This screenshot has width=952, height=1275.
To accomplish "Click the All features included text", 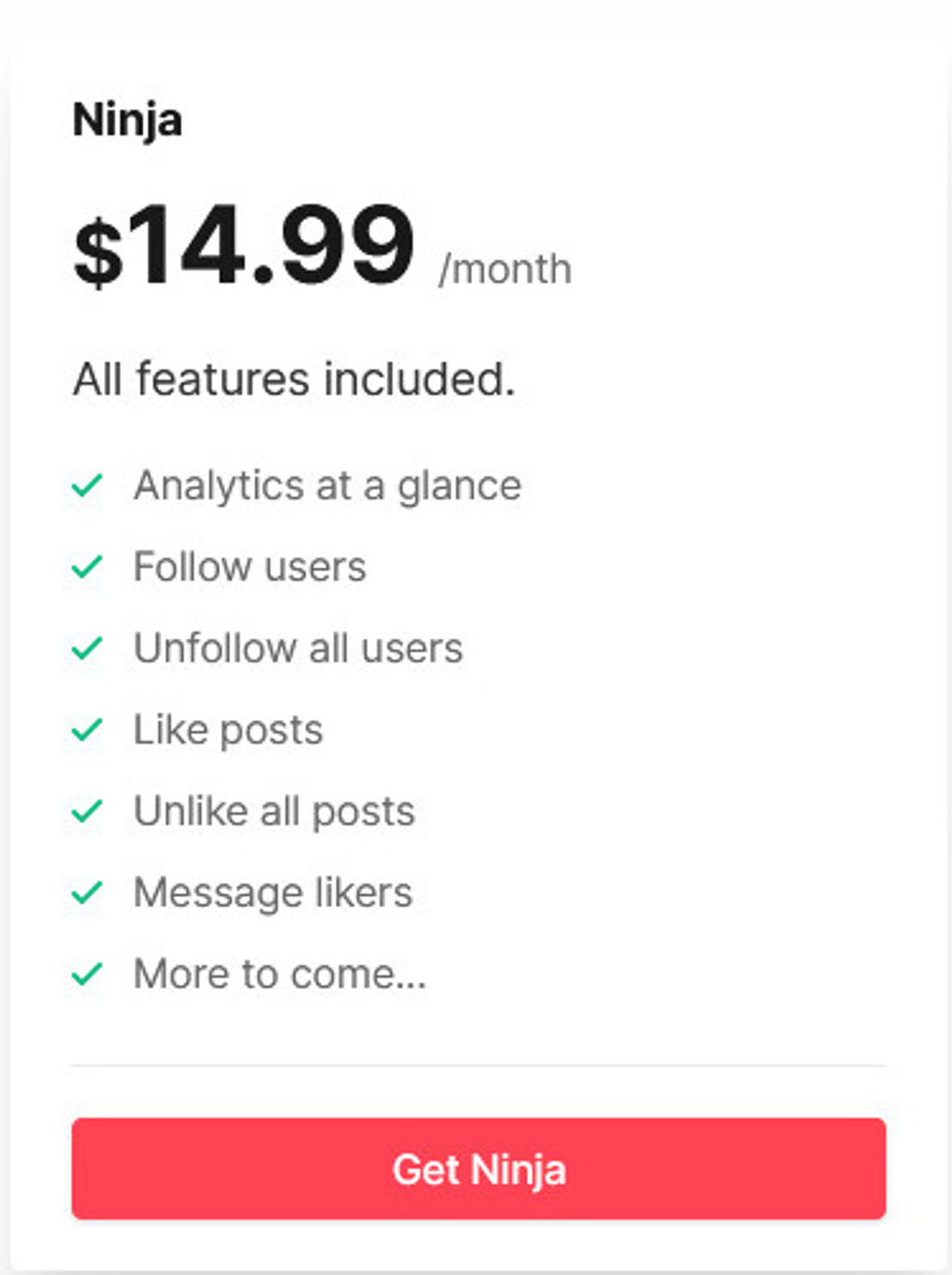I will pyautogui.click(x=294, y=379).
